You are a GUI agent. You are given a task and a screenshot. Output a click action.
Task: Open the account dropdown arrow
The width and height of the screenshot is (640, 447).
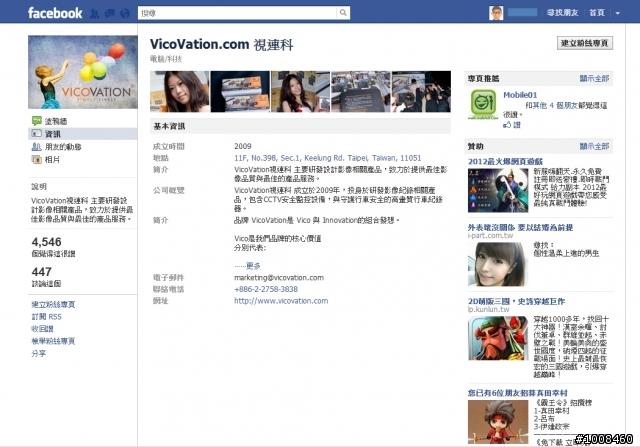click(x=618, y=13)
